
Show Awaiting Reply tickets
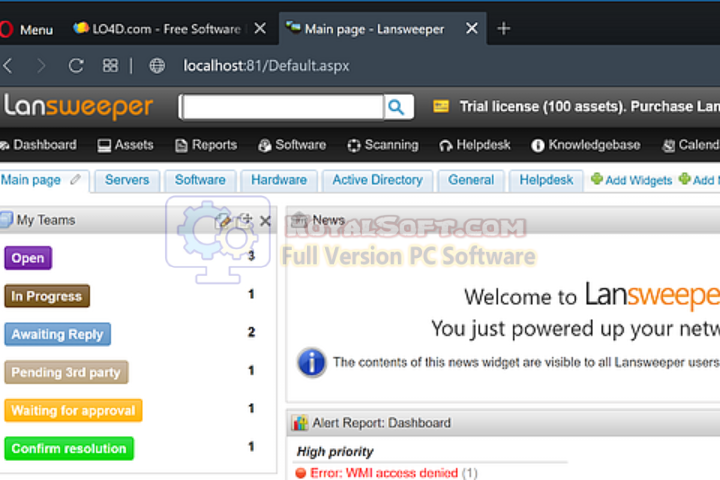pos(57,334)
